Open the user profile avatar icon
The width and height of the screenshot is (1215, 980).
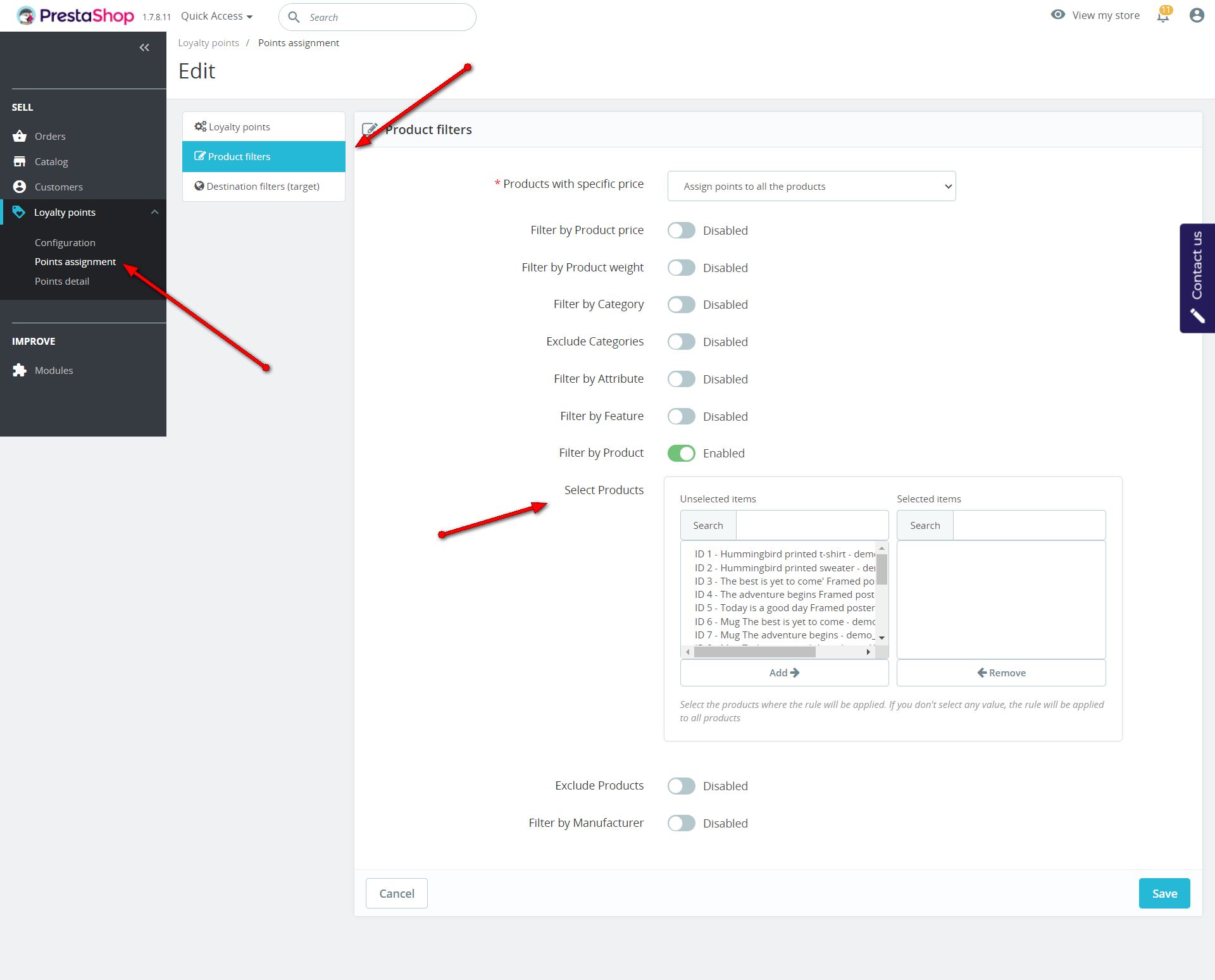tap(1196, 16)
